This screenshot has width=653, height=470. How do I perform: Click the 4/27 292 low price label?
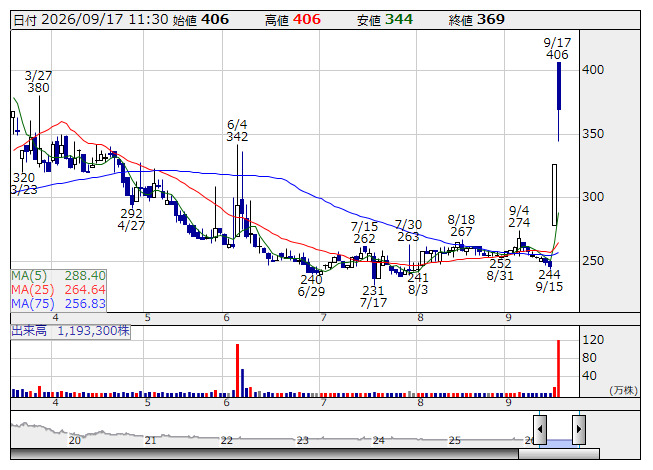131,219
